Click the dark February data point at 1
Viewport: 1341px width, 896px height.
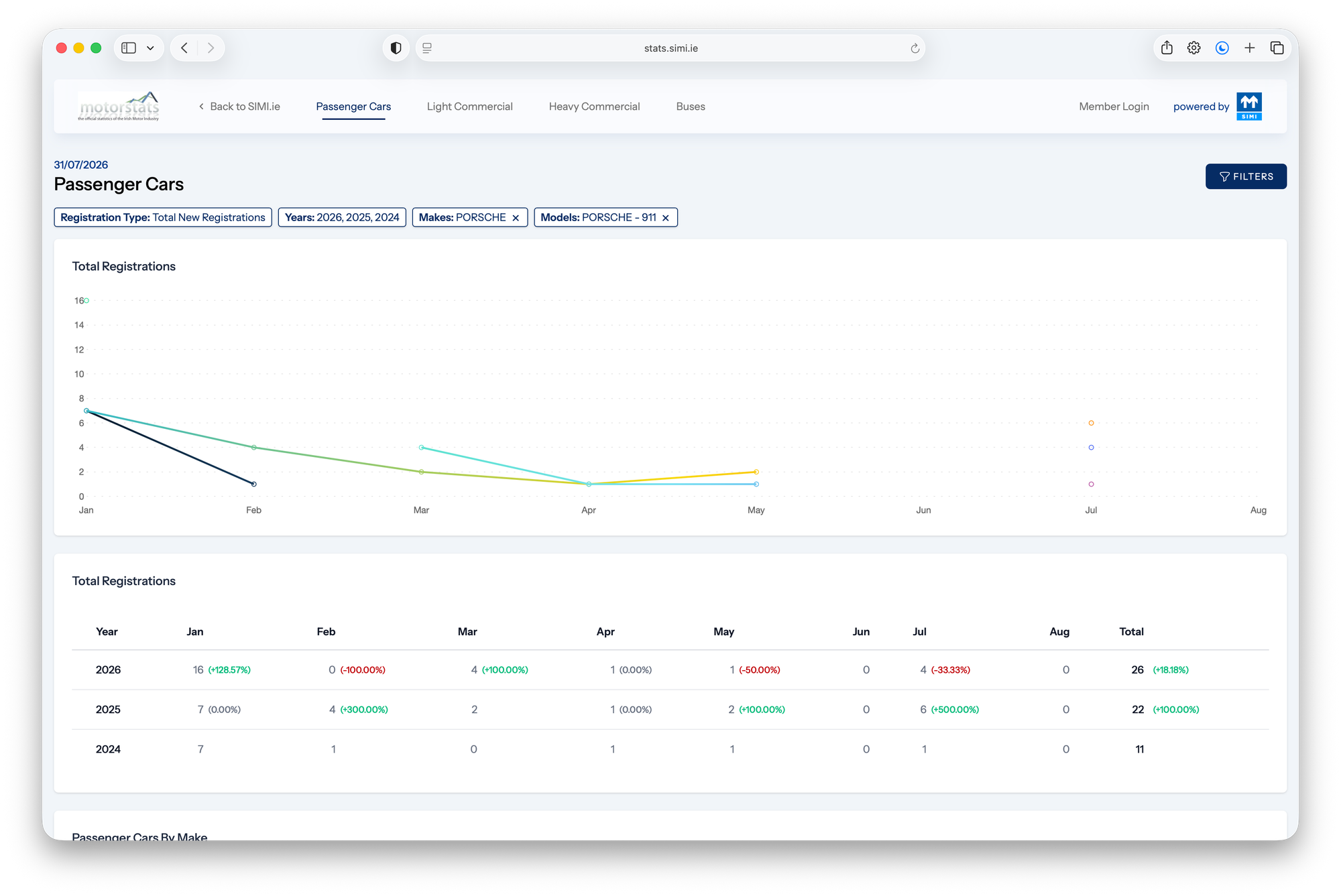coord(253,484)
